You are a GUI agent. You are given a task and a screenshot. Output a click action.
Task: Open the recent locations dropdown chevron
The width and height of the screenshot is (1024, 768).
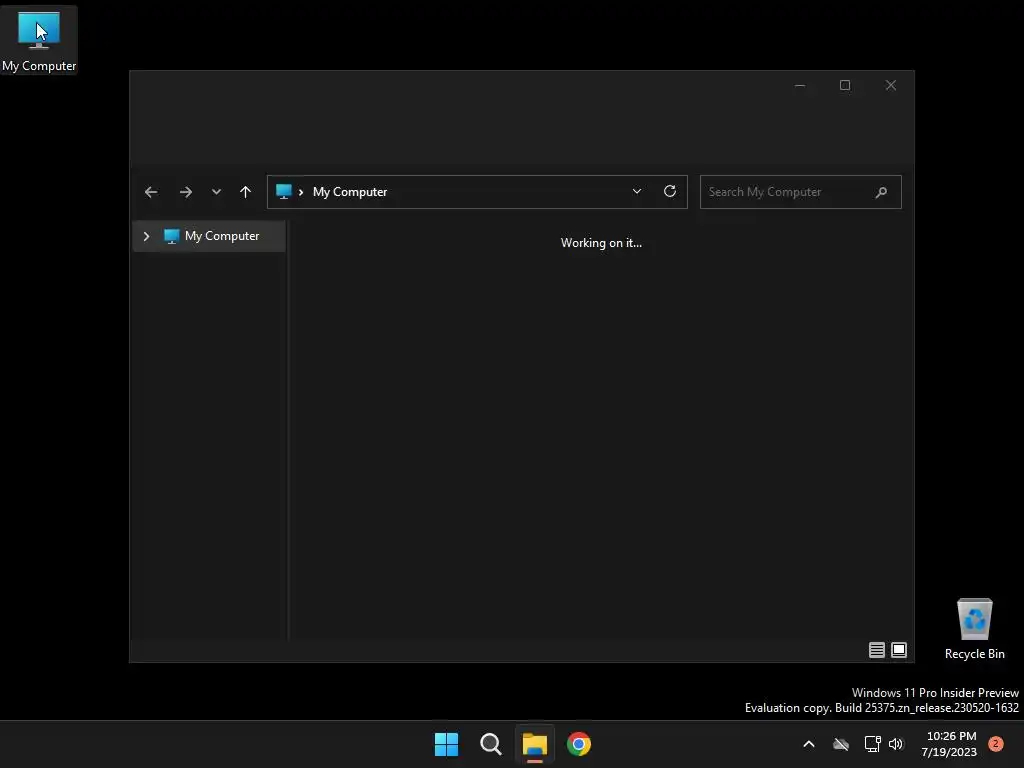(216, 192)
